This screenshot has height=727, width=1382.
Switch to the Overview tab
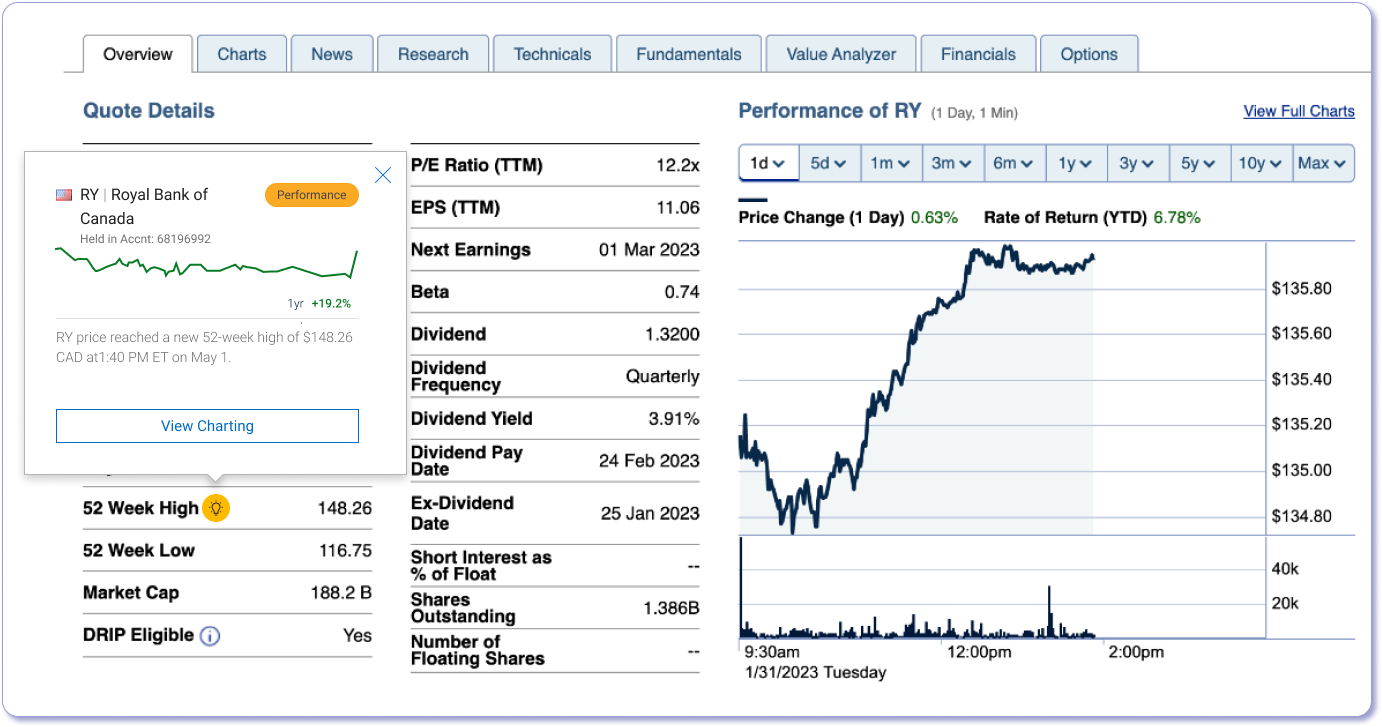coord(138,54)
